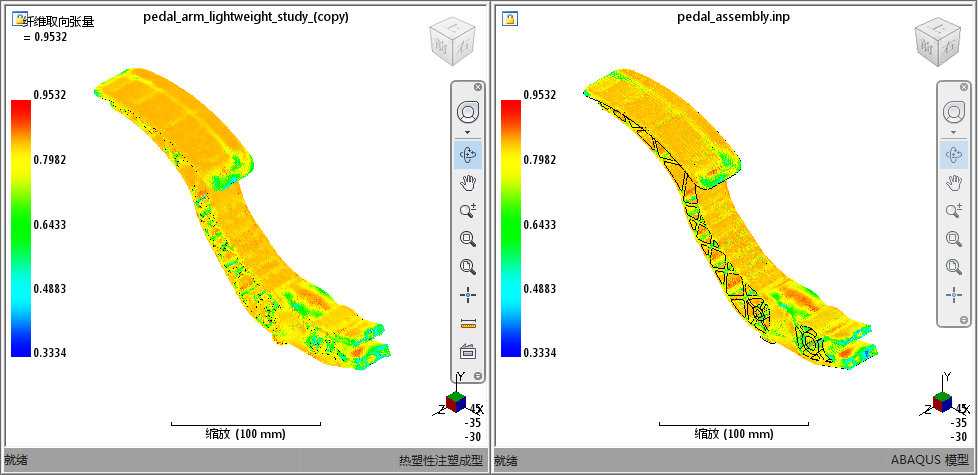
Task: Select the Orbit tool in left viewport
Action: [x=468, y=155]
